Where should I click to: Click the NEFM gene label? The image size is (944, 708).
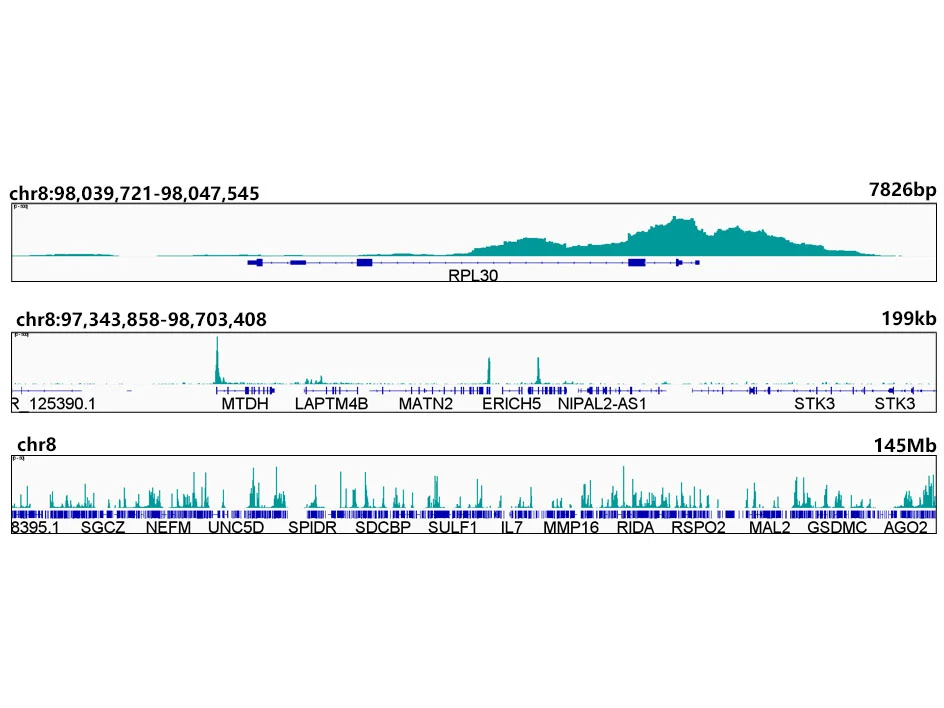pos(169,527)
